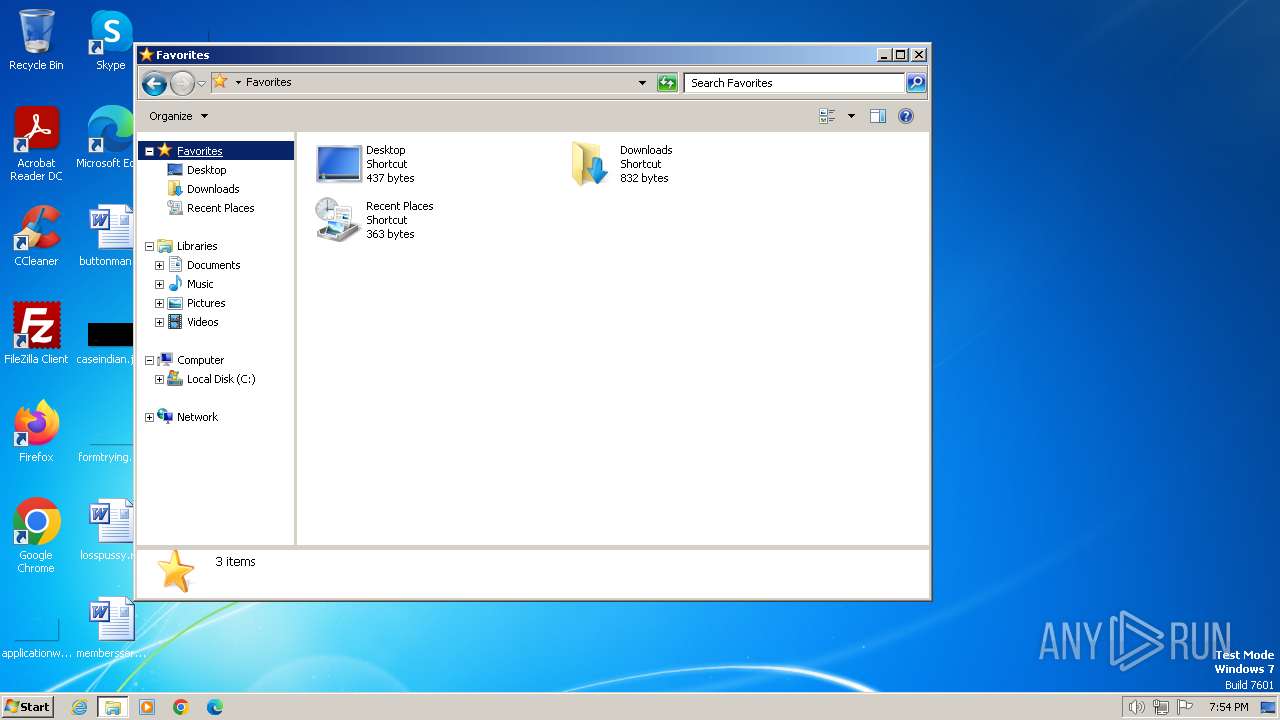The width and height of the screenshot is (1280, 720).
Task: Select Network in navigation pane
Action: pos(197,417)
